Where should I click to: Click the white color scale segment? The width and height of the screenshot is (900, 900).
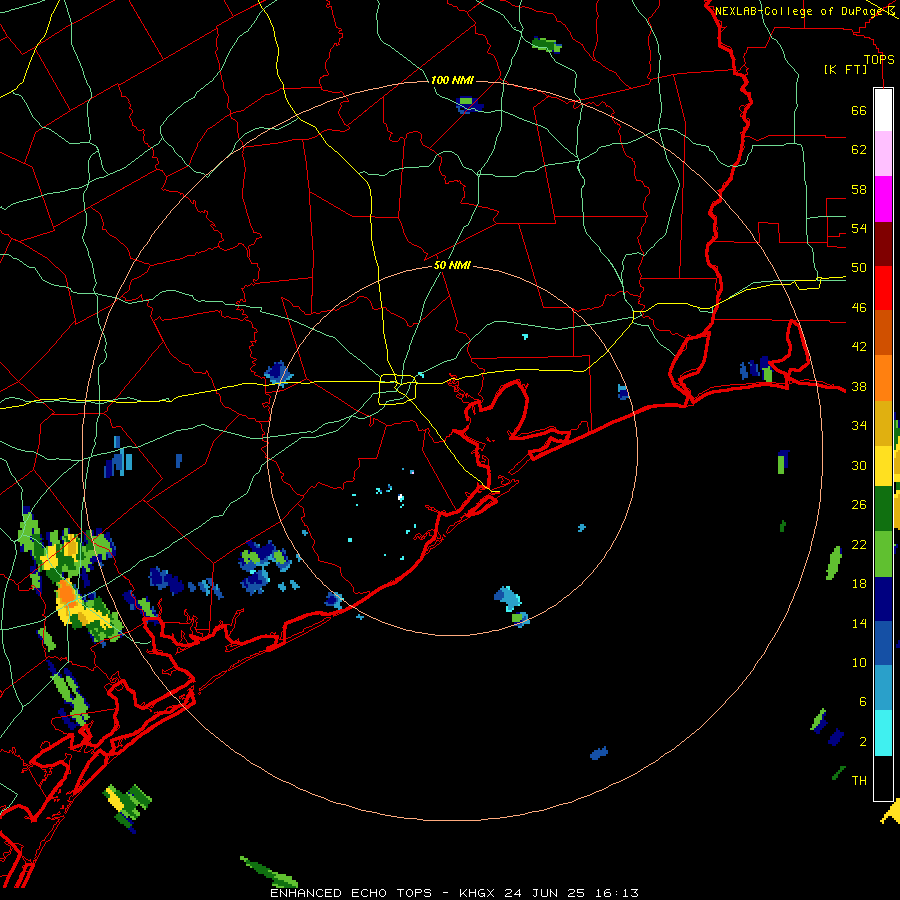point(883,110)
